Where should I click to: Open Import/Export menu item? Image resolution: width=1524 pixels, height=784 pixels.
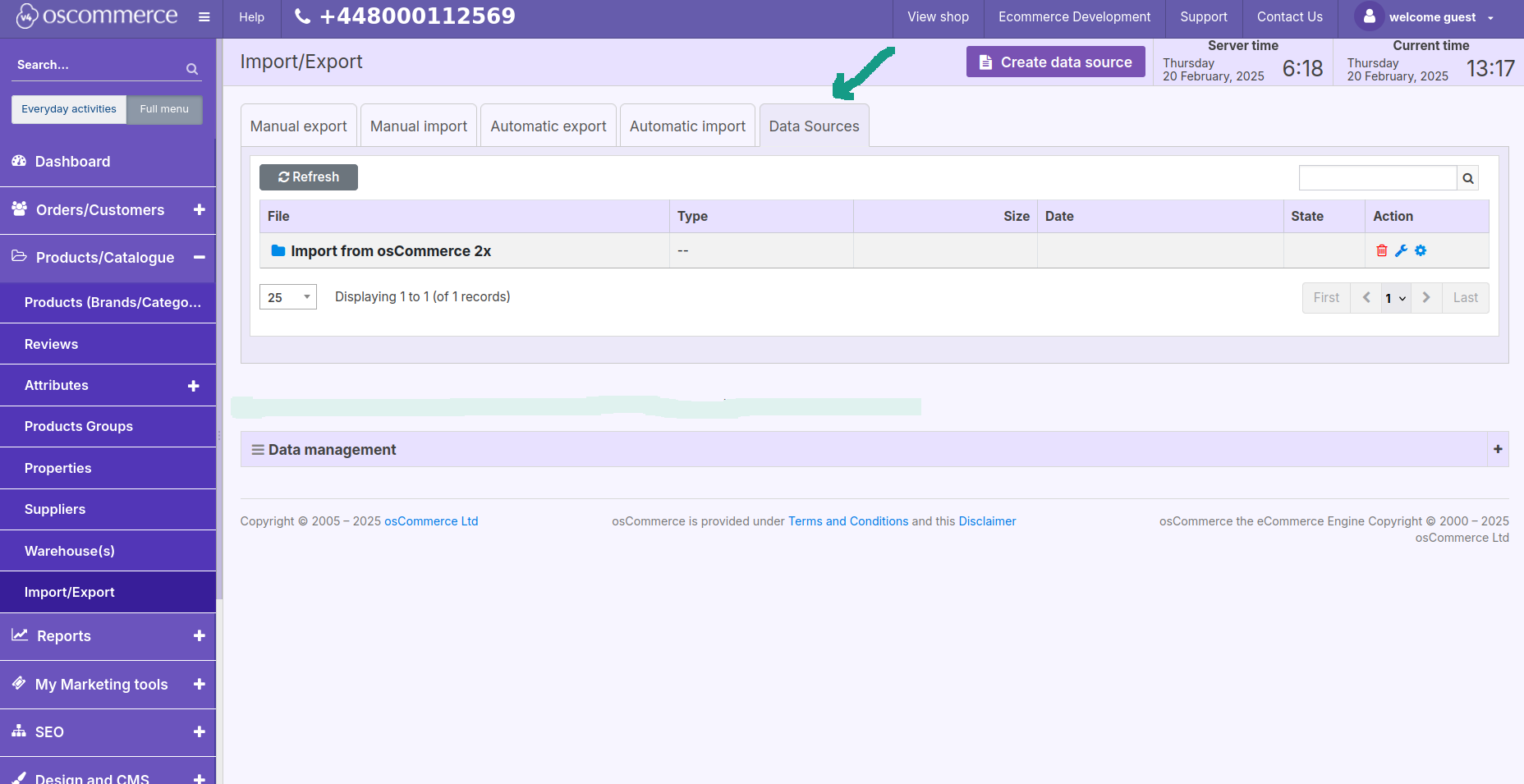(x=108, y=592)
